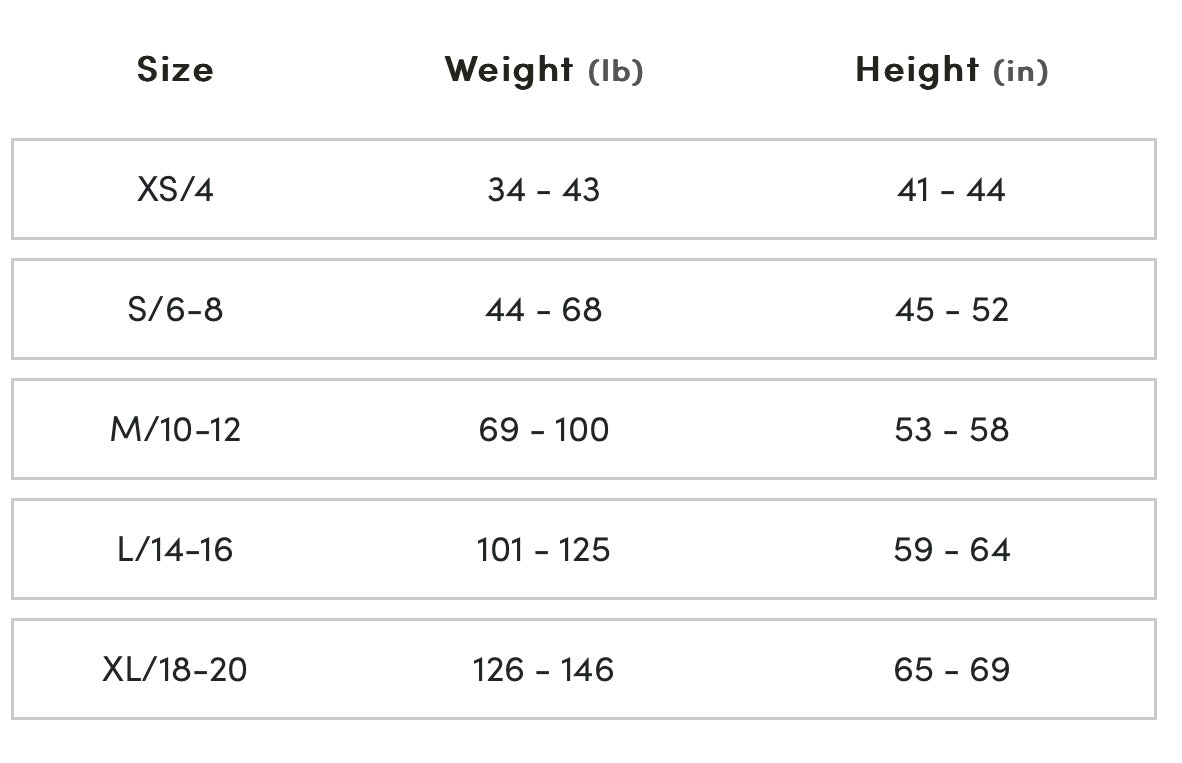1182x763 pixels.
Task: Click the 45 - 52 height value
Action: click(x=951, y=309)
